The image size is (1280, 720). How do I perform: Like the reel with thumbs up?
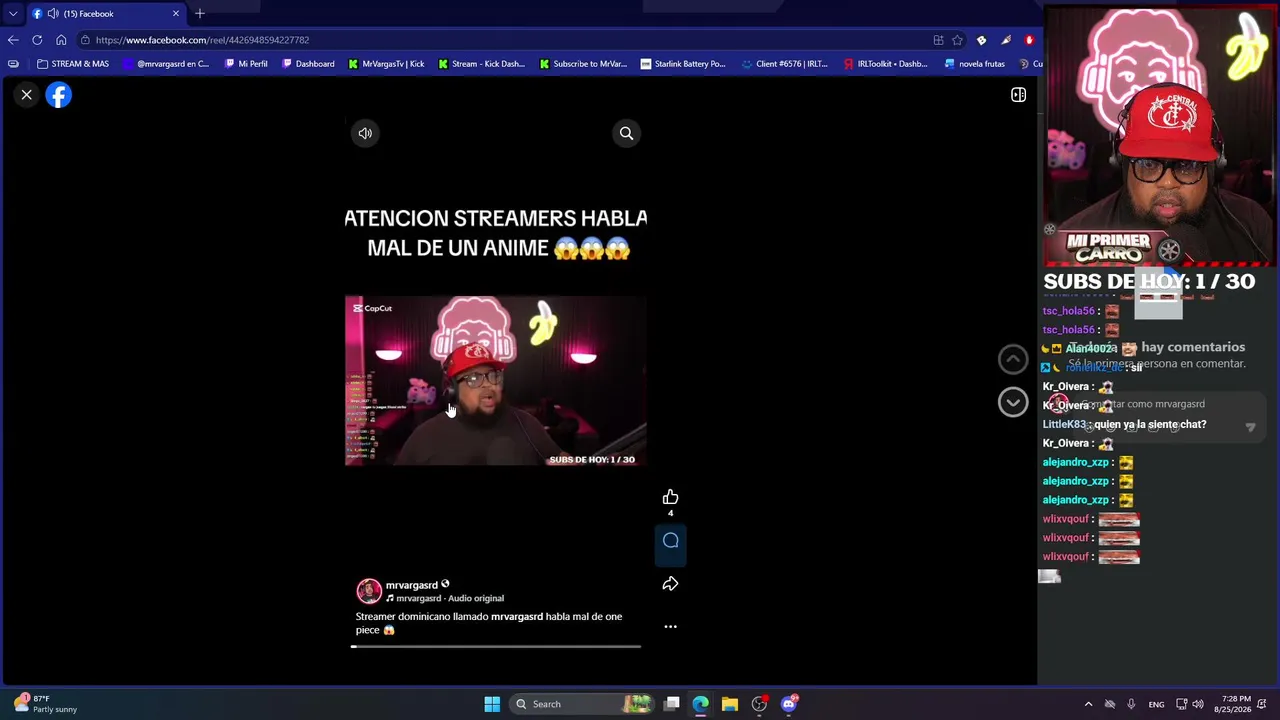[670, 497]
